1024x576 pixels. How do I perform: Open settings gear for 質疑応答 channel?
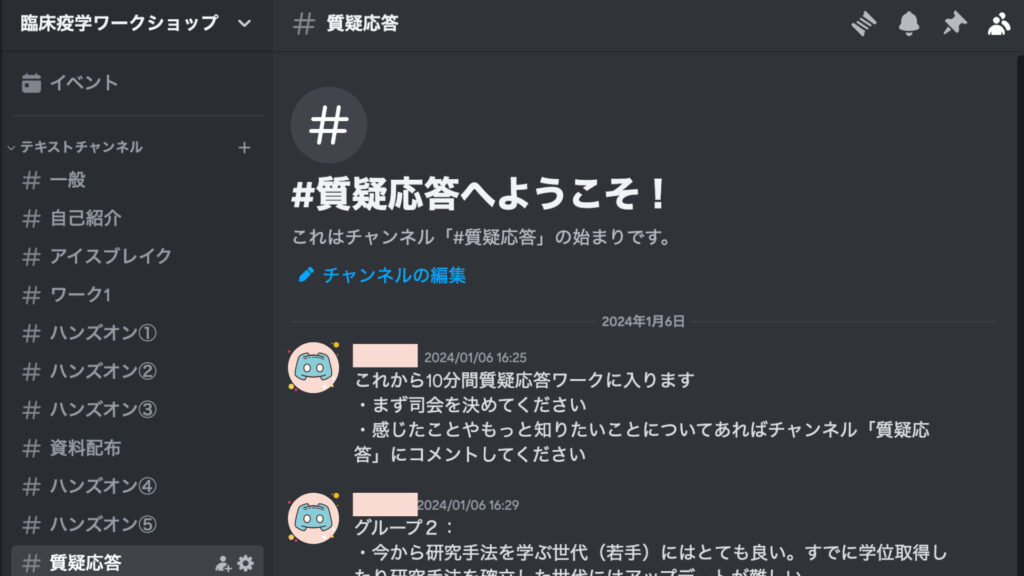(x=246, y=562)
